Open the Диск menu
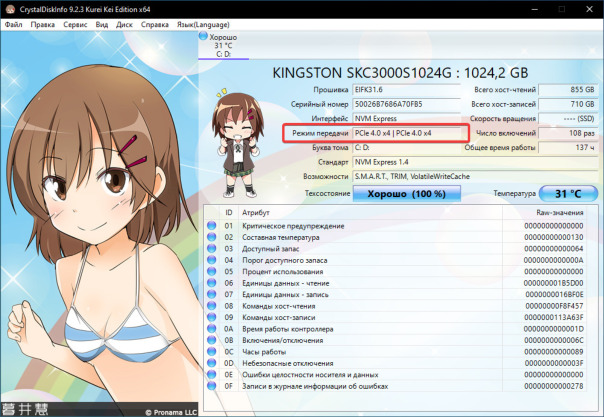The width and height of the screenshot is (604, 417). pos(124,23)
